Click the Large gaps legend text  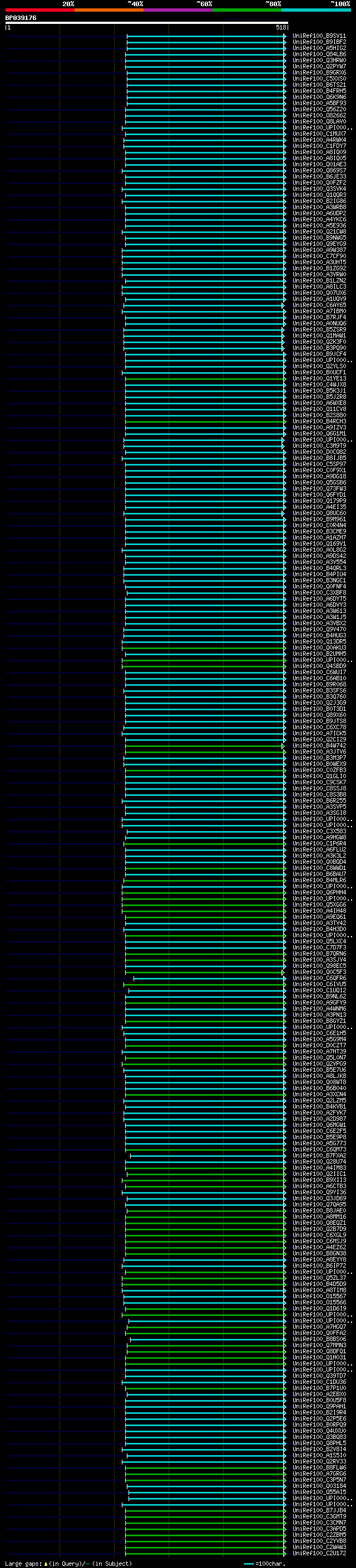click(68, 1564)
